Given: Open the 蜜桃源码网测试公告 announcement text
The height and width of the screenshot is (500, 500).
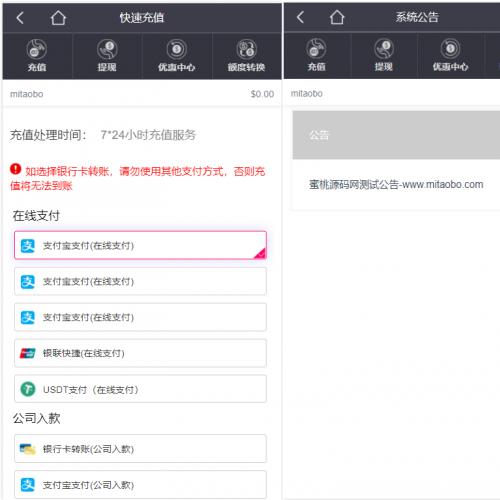Looking at the screenshot, I should 396,184.
